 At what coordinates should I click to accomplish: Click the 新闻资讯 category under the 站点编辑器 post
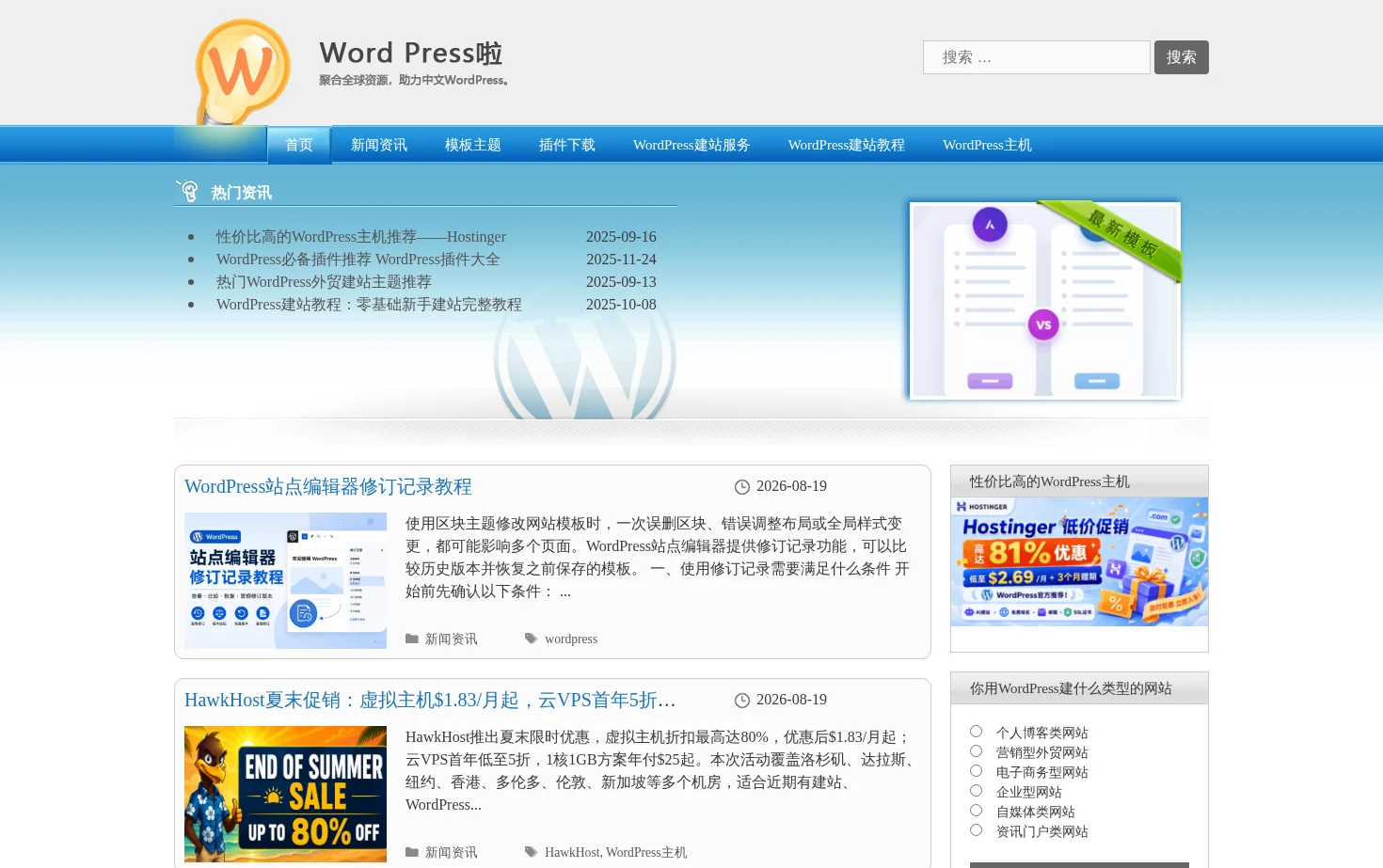[452, 639]
